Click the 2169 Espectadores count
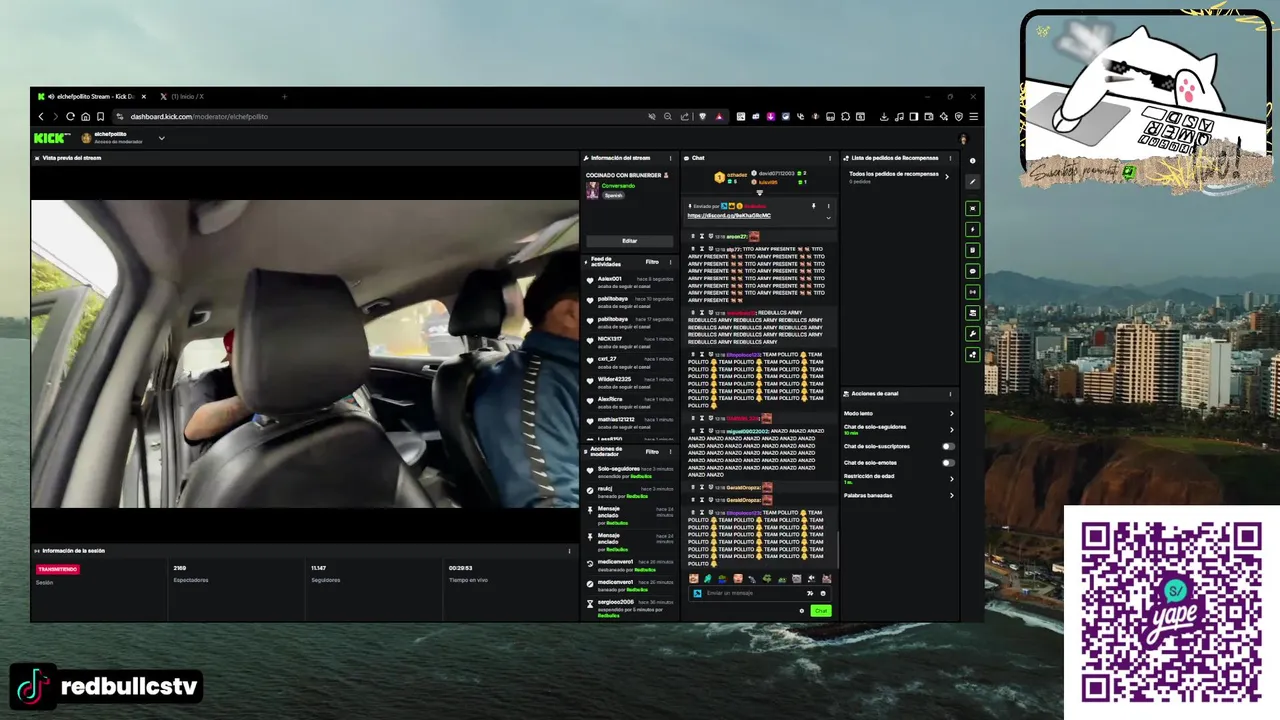 pyautogui.click(x=179, y=568)
